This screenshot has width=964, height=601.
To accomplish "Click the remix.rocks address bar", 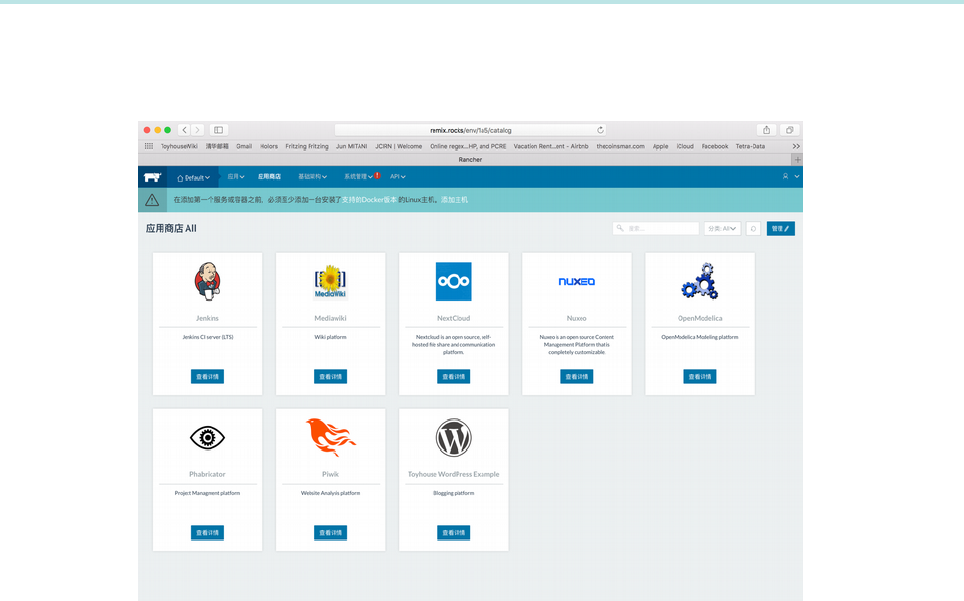I will [x=470, y=130].
